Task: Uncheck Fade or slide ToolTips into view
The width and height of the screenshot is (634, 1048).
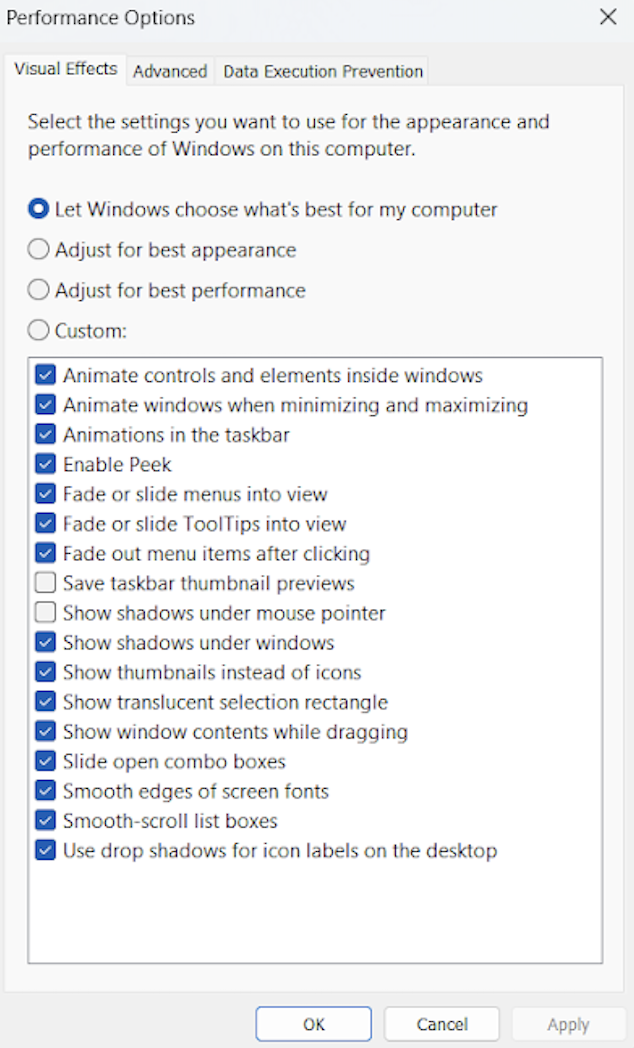Action: 45,523
